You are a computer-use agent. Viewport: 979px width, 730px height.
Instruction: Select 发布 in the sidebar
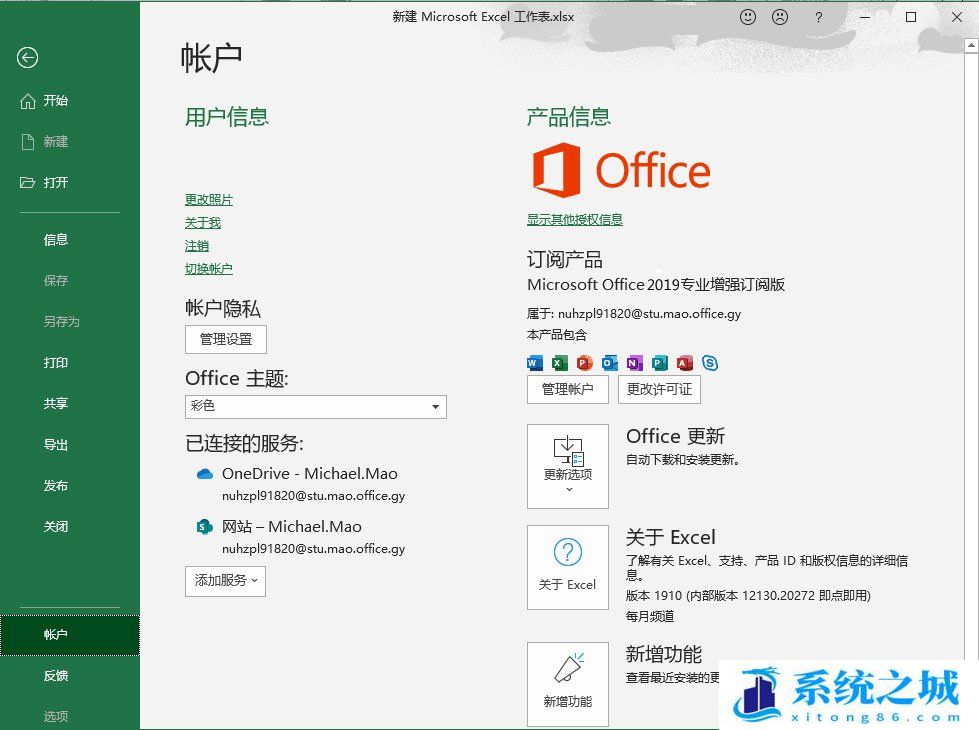coord(56,486)
